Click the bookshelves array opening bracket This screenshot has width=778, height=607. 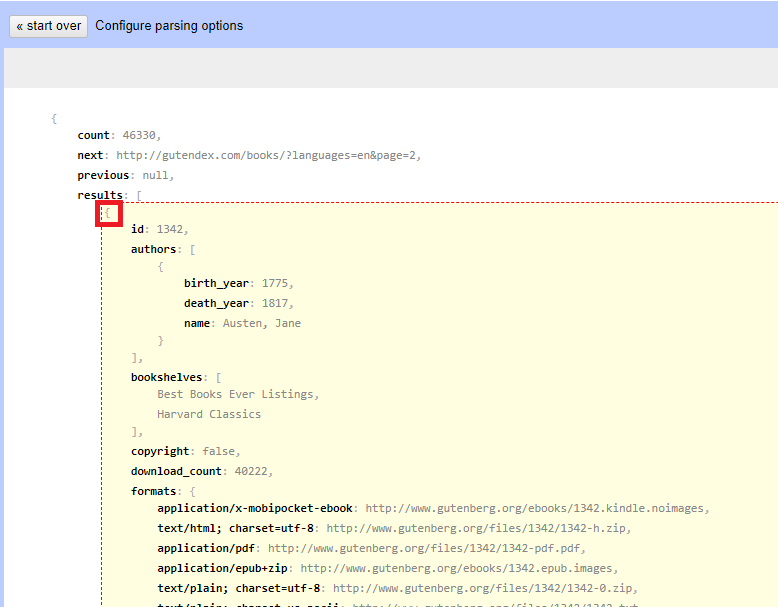click(x=219, y=377)
